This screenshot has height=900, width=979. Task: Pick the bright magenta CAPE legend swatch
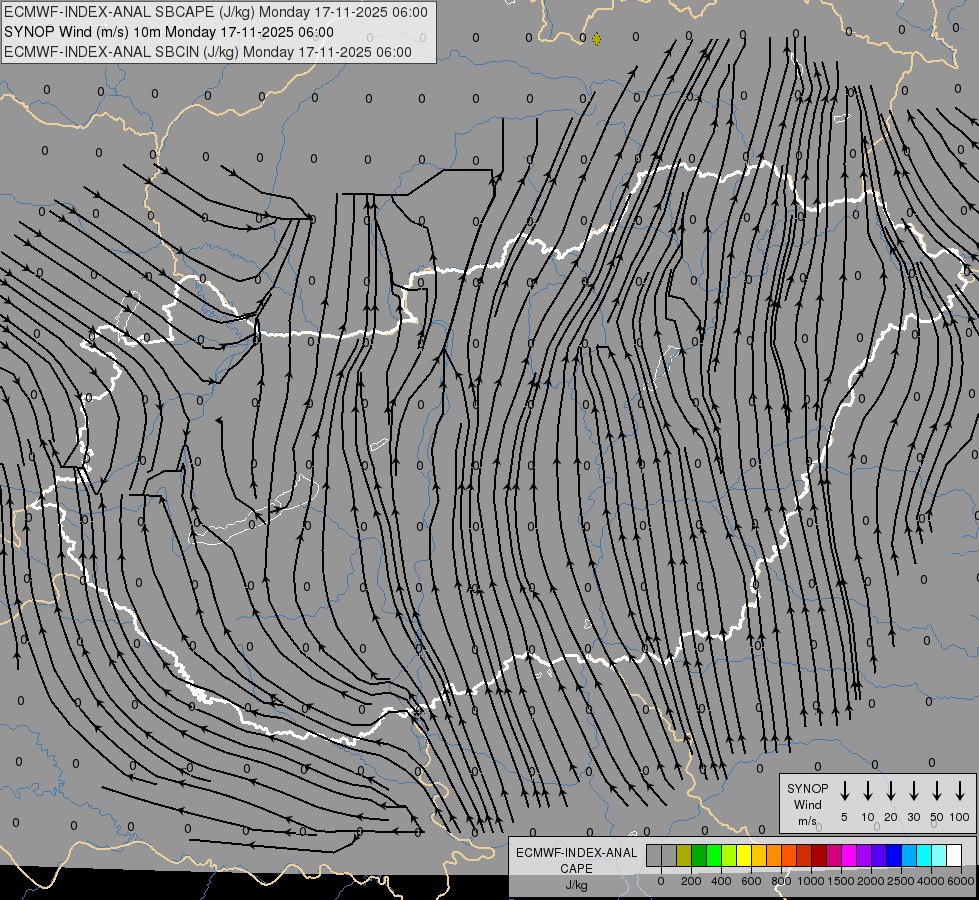coord(849,855)
